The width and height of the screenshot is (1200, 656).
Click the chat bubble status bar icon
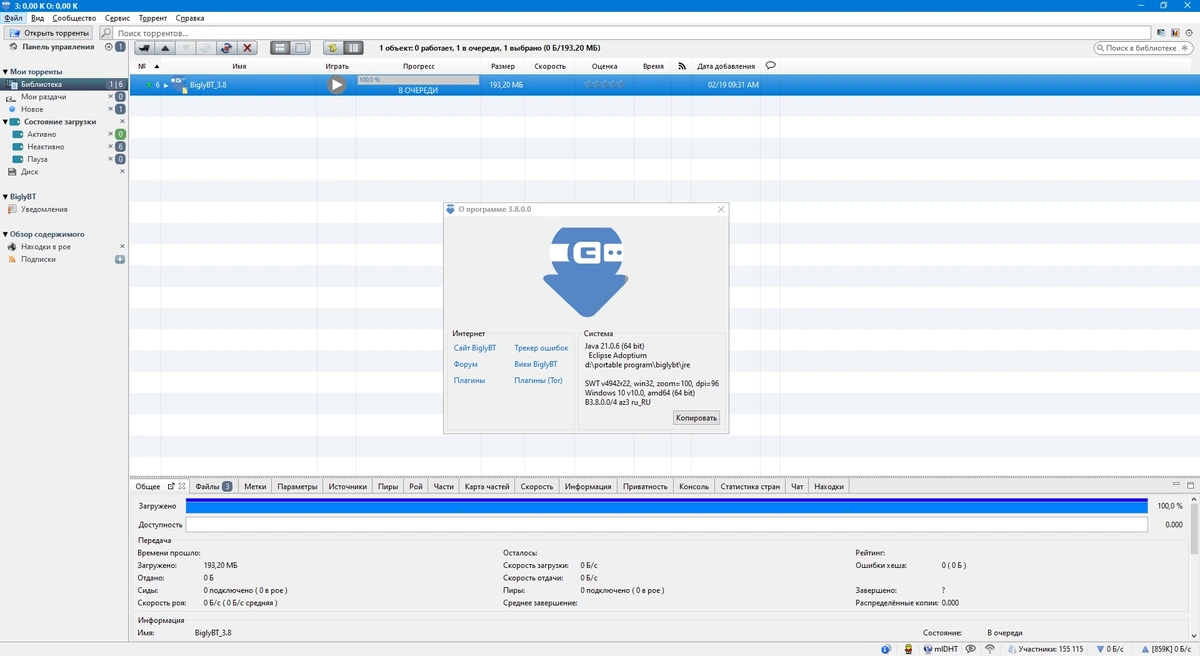[x=970, y=649]
